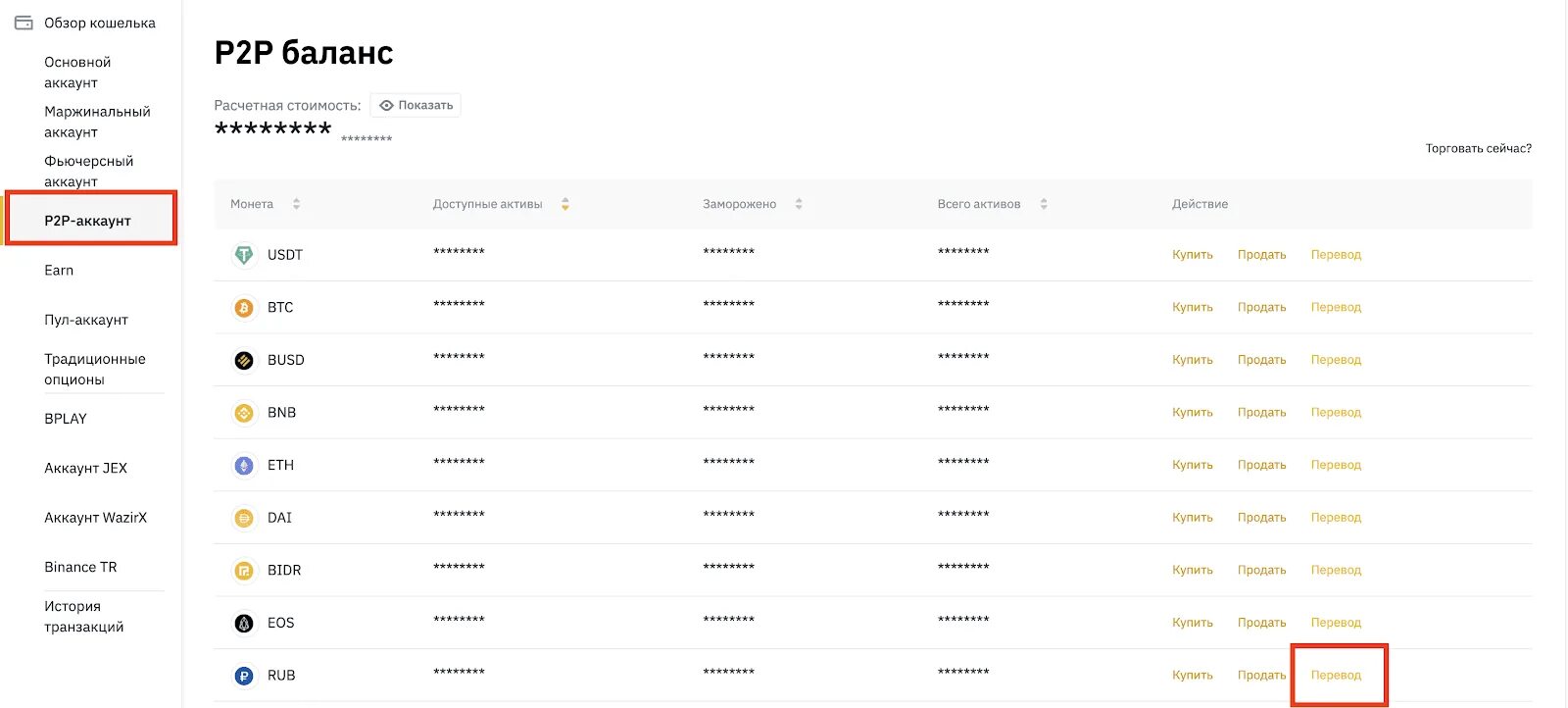Open Аккаунт WazirX in sidebar
Screen dimensions: 1568x708
[x=95, y=518]
